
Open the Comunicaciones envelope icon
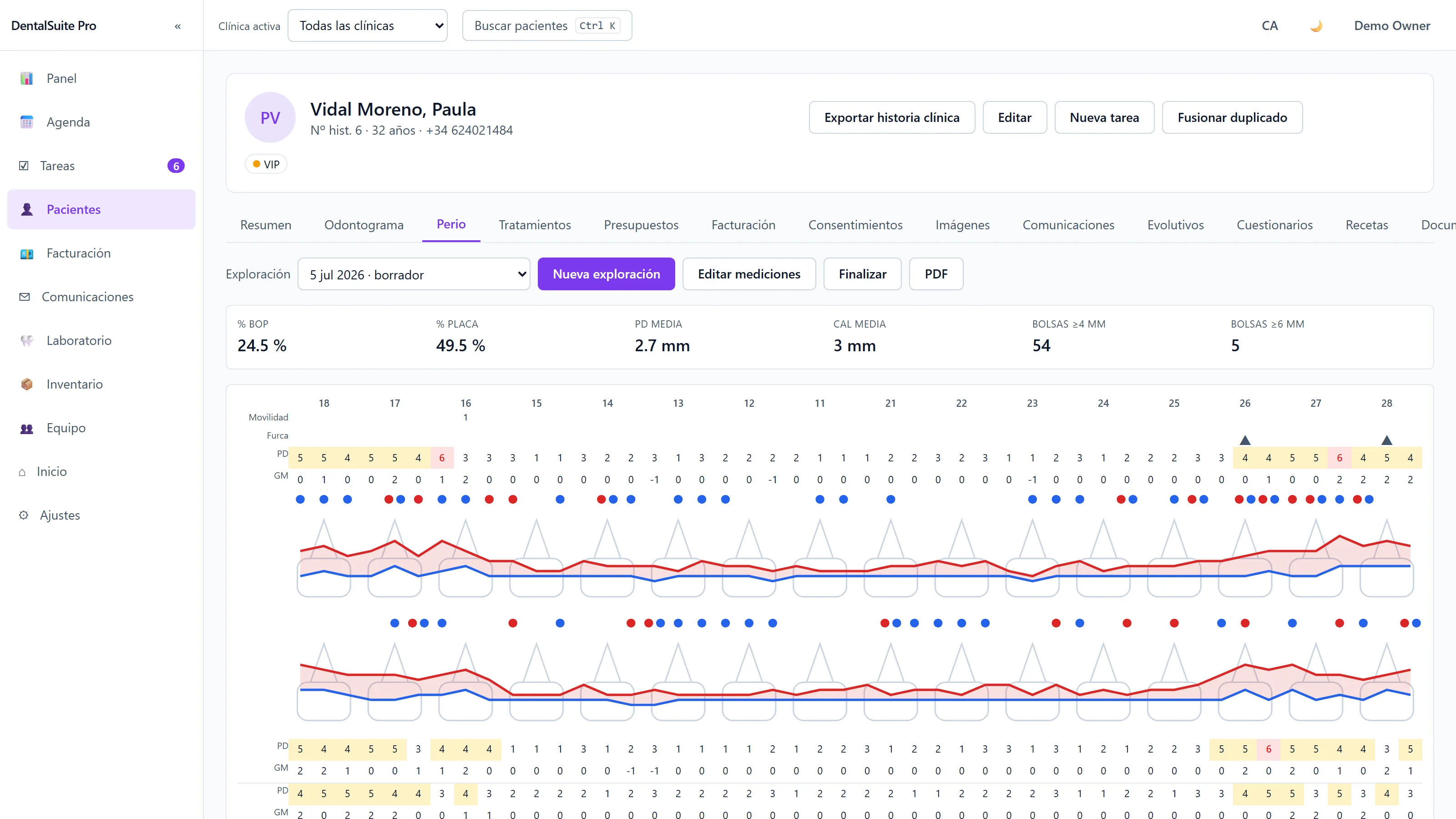(24, 297)
